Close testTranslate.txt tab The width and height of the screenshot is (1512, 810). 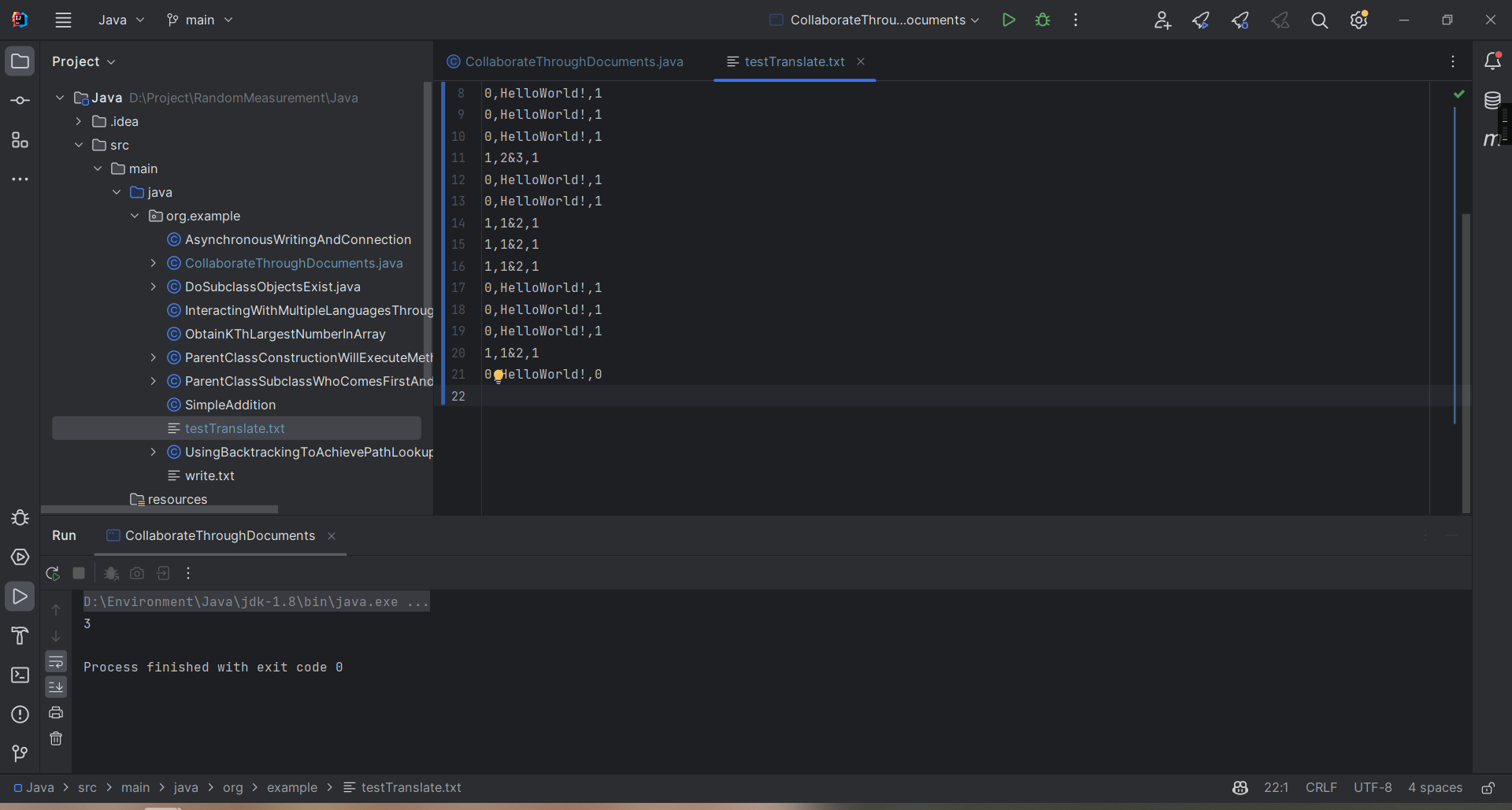pos(861,61)
